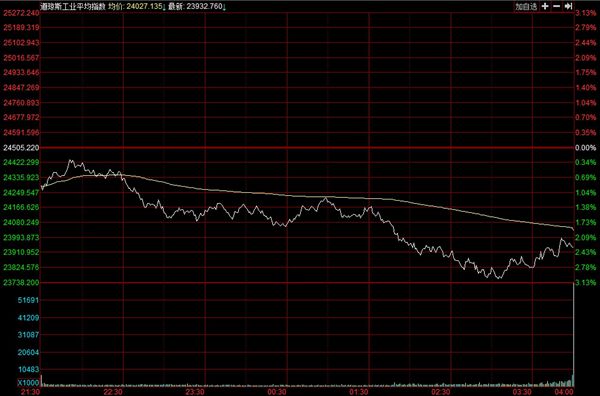Click the 加自选 add-to-watchlist button

526,6
